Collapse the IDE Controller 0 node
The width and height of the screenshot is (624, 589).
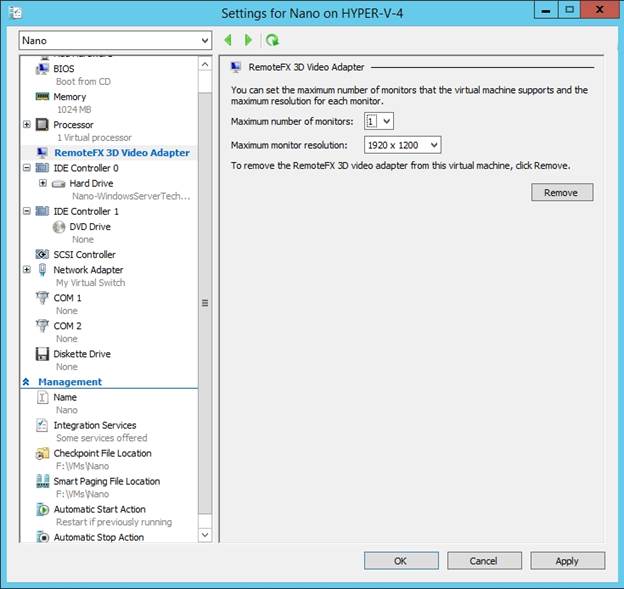click(x=27, y=169)
